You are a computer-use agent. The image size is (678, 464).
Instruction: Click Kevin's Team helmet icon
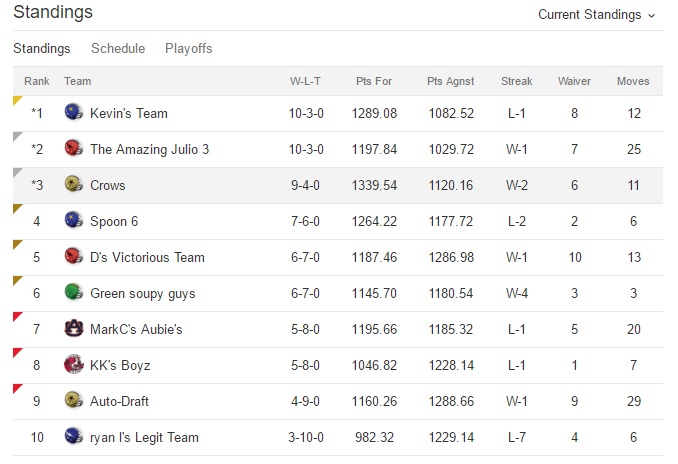[73, 113]
